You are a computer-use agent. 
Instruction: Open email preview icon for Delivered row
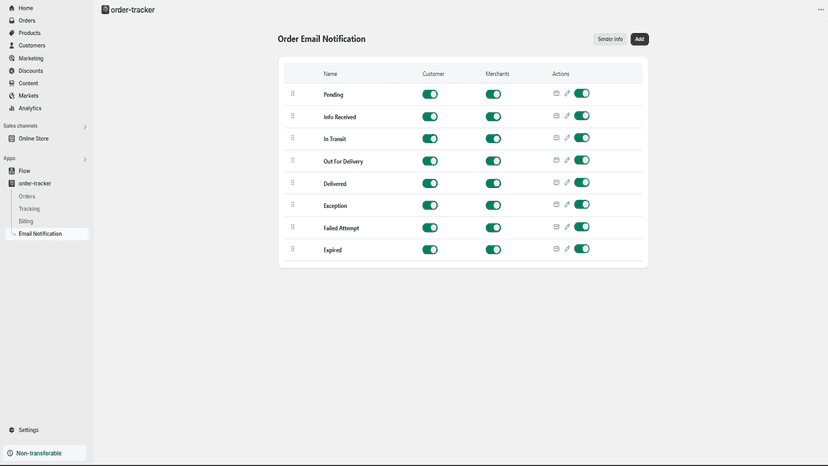[x=556, y=182]
